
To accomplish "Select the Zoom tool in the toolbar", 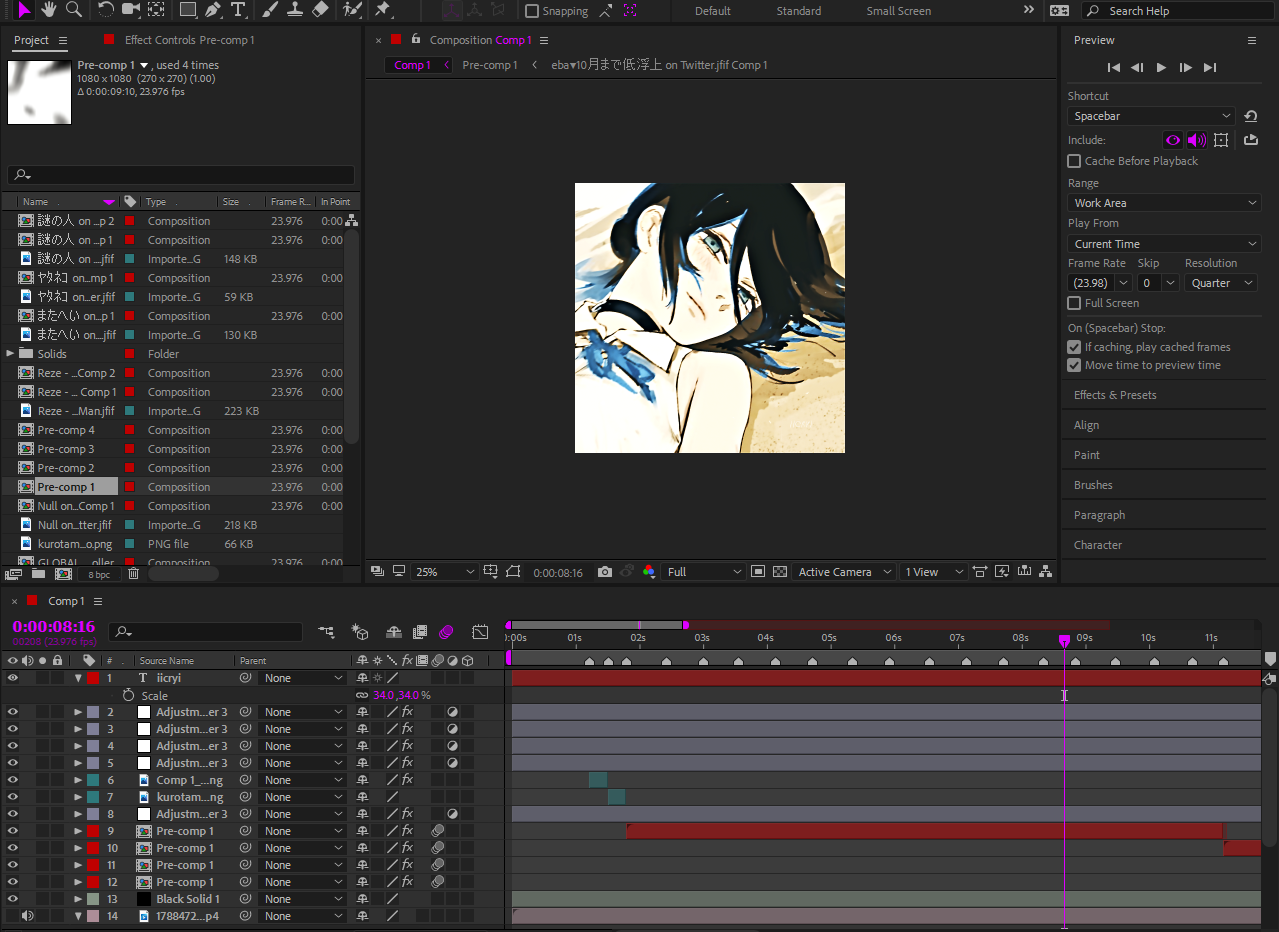I will [x=73, y=10].
